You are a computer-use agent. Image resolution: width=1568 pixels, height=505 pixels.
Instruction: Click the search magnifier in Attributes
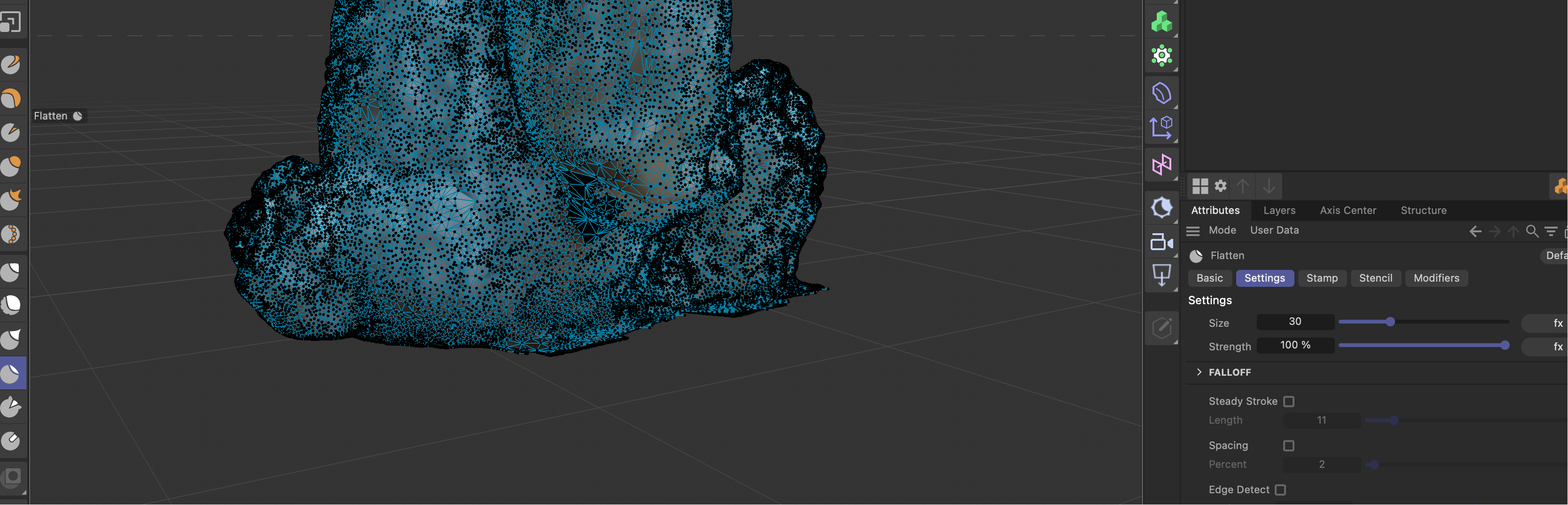pyautogui.click(x=1531, y=231)
